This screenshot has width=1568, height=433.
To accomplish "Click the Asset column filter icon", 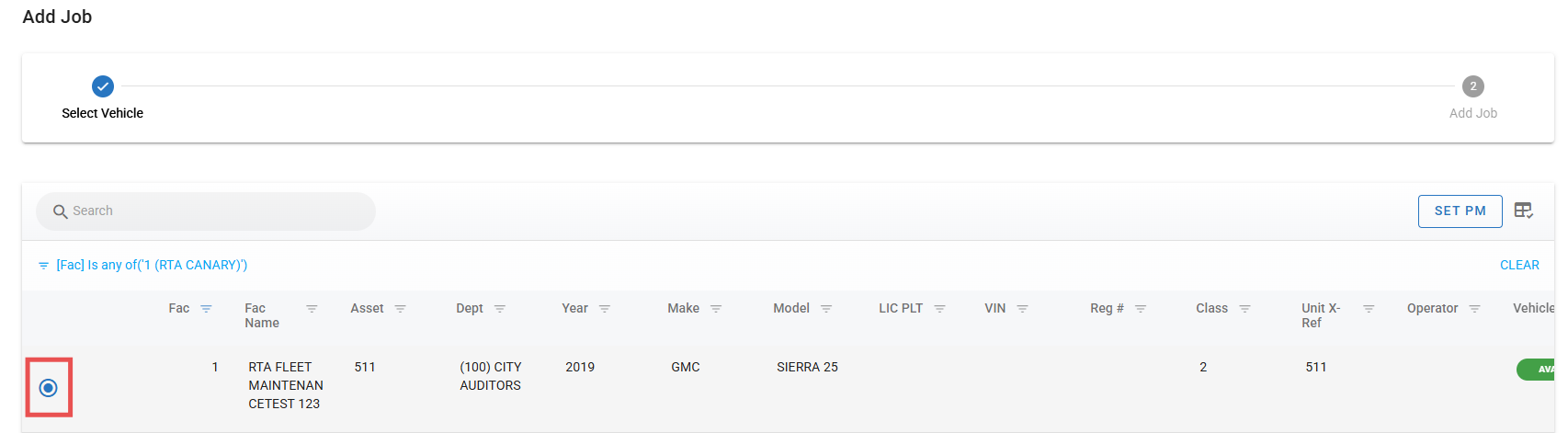I will [400, 309].
